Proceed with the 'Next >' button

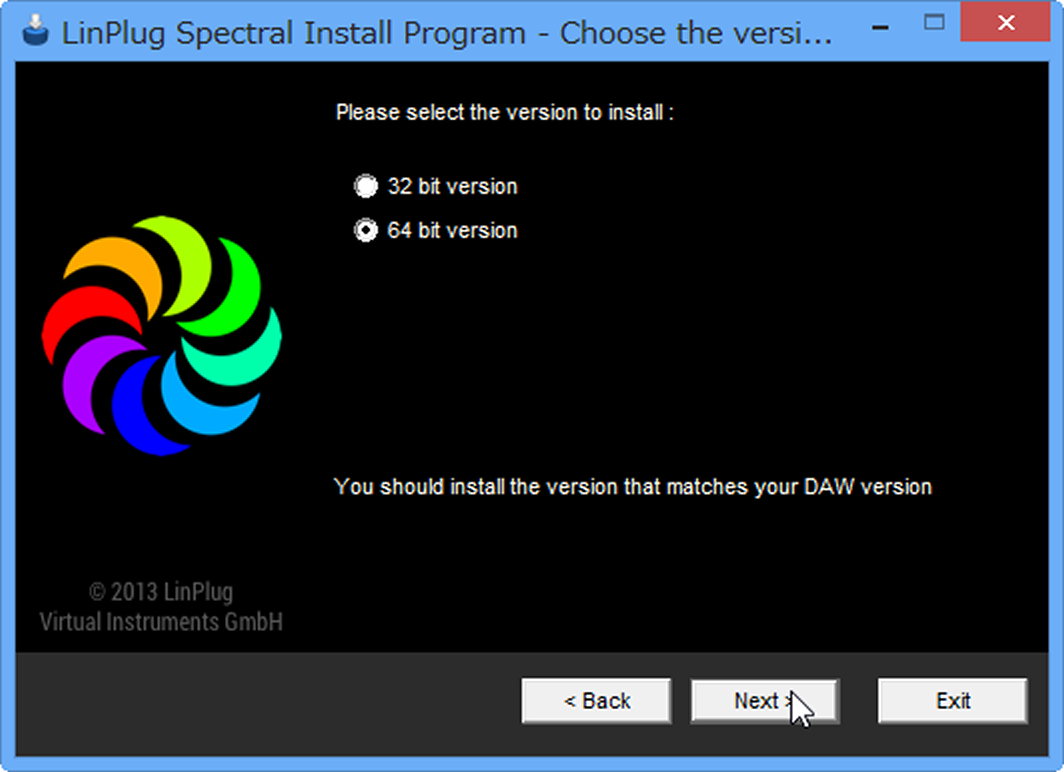(765, 701)
